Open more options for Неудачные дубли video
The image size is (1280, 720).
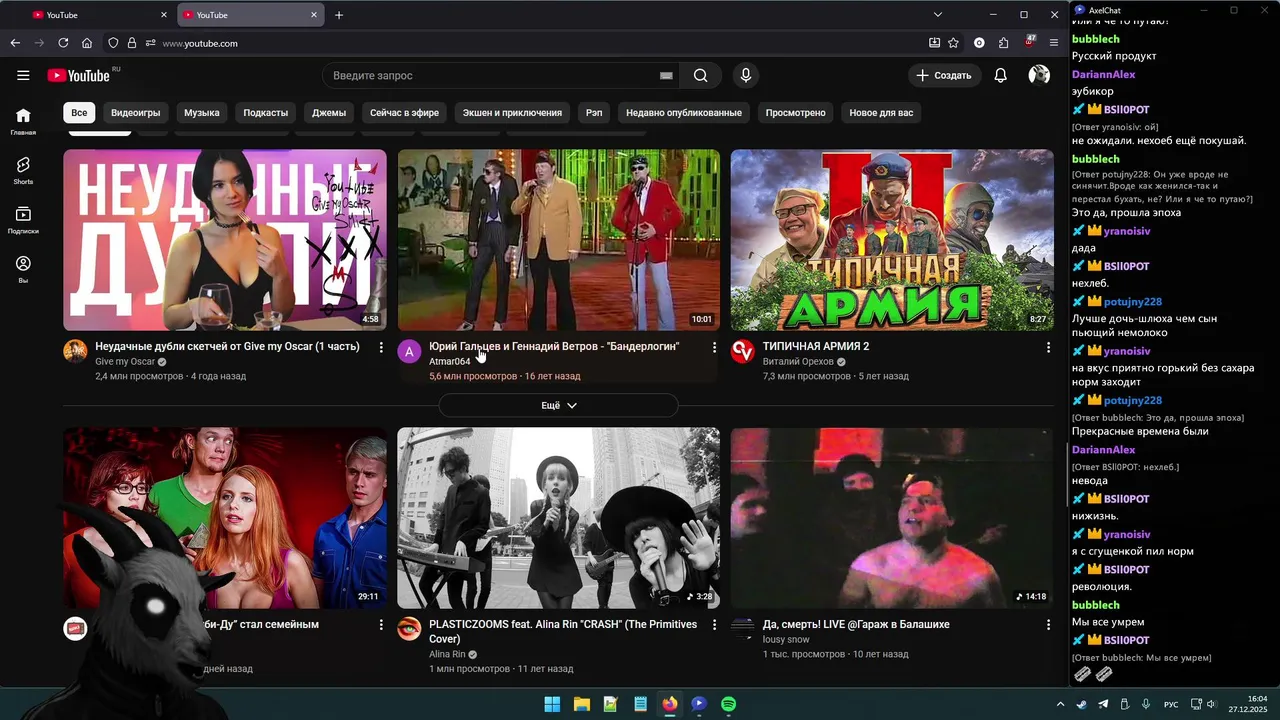[381, 347]
